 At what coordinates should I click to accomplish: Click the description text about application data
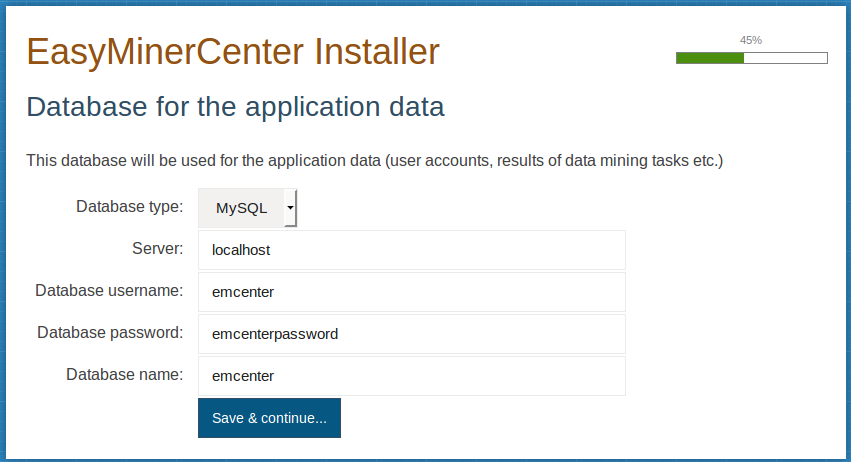tap(374, 161)
